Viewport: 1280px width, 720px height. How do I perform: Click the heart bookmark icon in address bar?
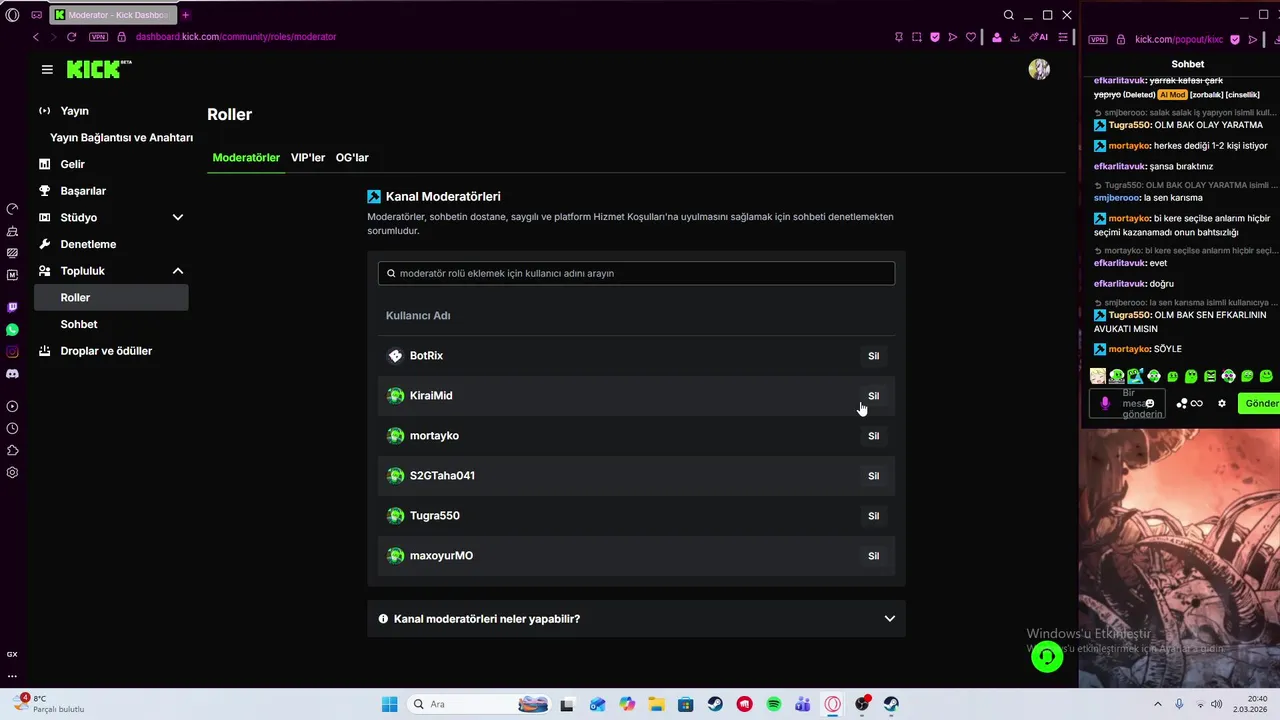tap(970, 37)
